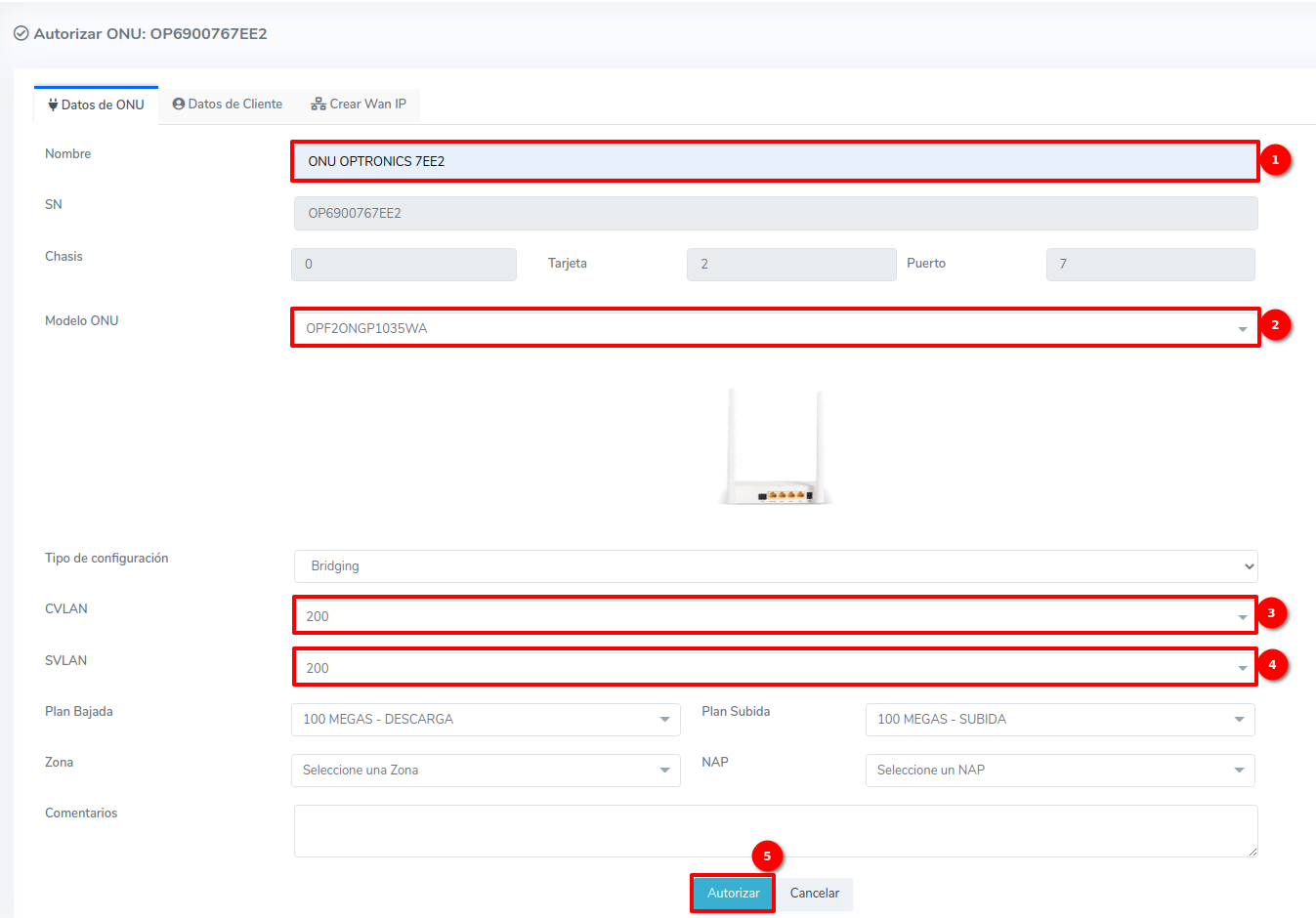Expand the CVLAN dropdown
This screenshot has height=918, width=1316.
tap(774, 616)
